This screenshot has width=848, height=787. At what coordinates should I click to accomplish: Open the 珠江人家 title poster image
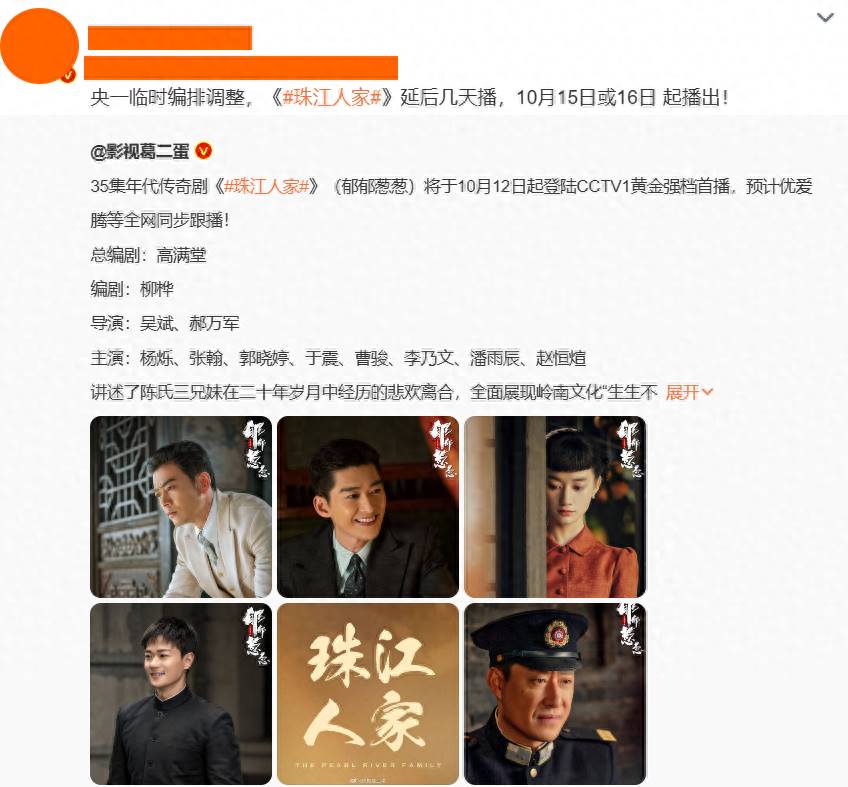coord(368,694)
